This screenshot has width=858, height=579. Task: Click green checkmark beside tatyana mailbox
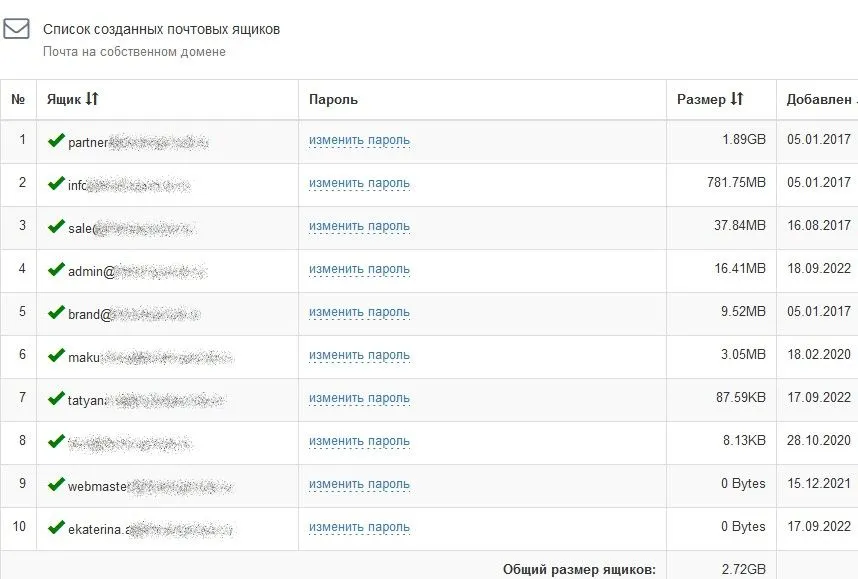[56, 399]
